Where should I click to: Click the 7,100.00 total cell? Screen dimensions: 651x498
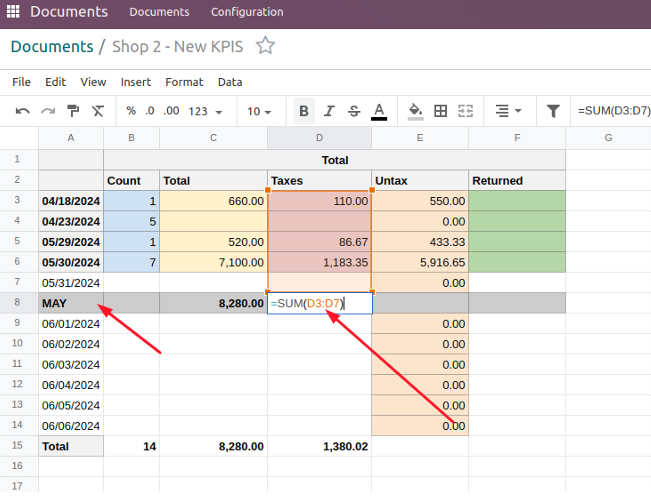pyautogui.click(x=213, y=262)
